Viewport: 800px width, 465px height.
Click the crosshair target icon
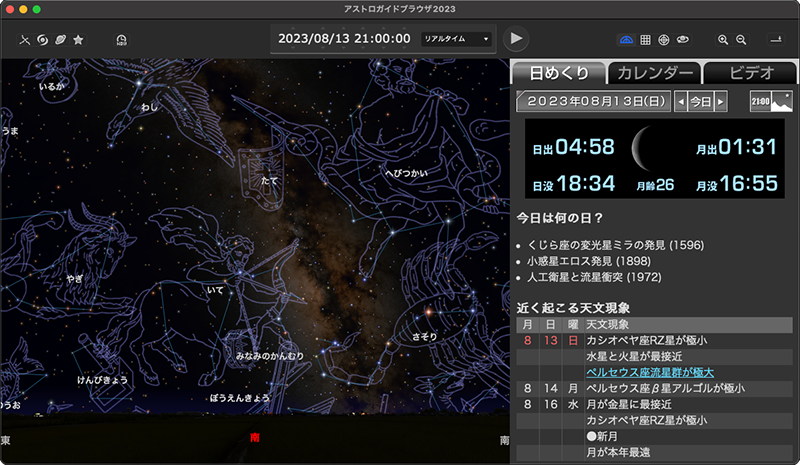click(664, 40)
